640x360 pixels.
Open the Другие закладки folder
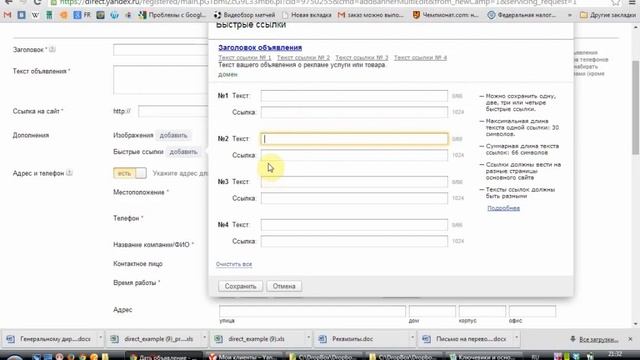point(608,15)
